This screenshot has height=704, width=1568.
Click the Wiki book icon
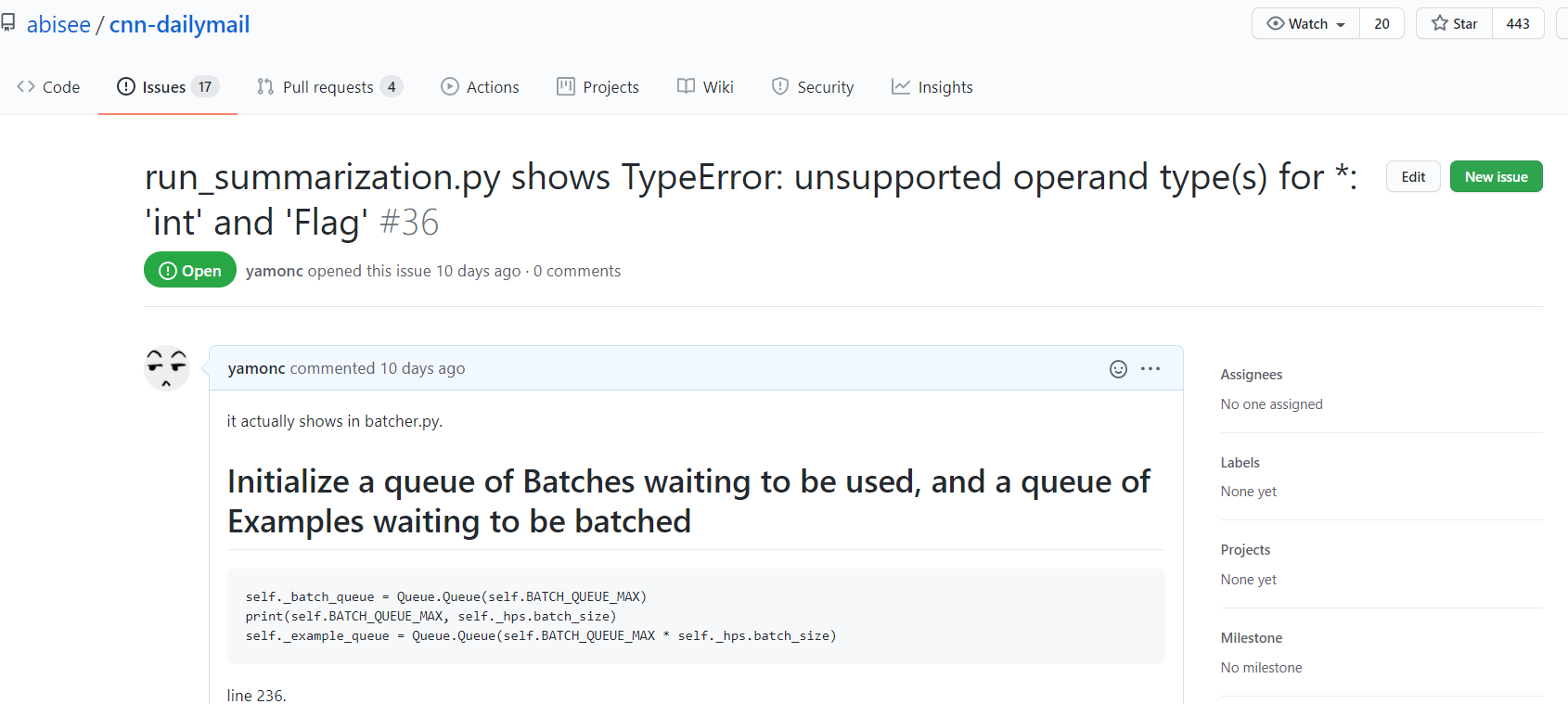[686, 86]
